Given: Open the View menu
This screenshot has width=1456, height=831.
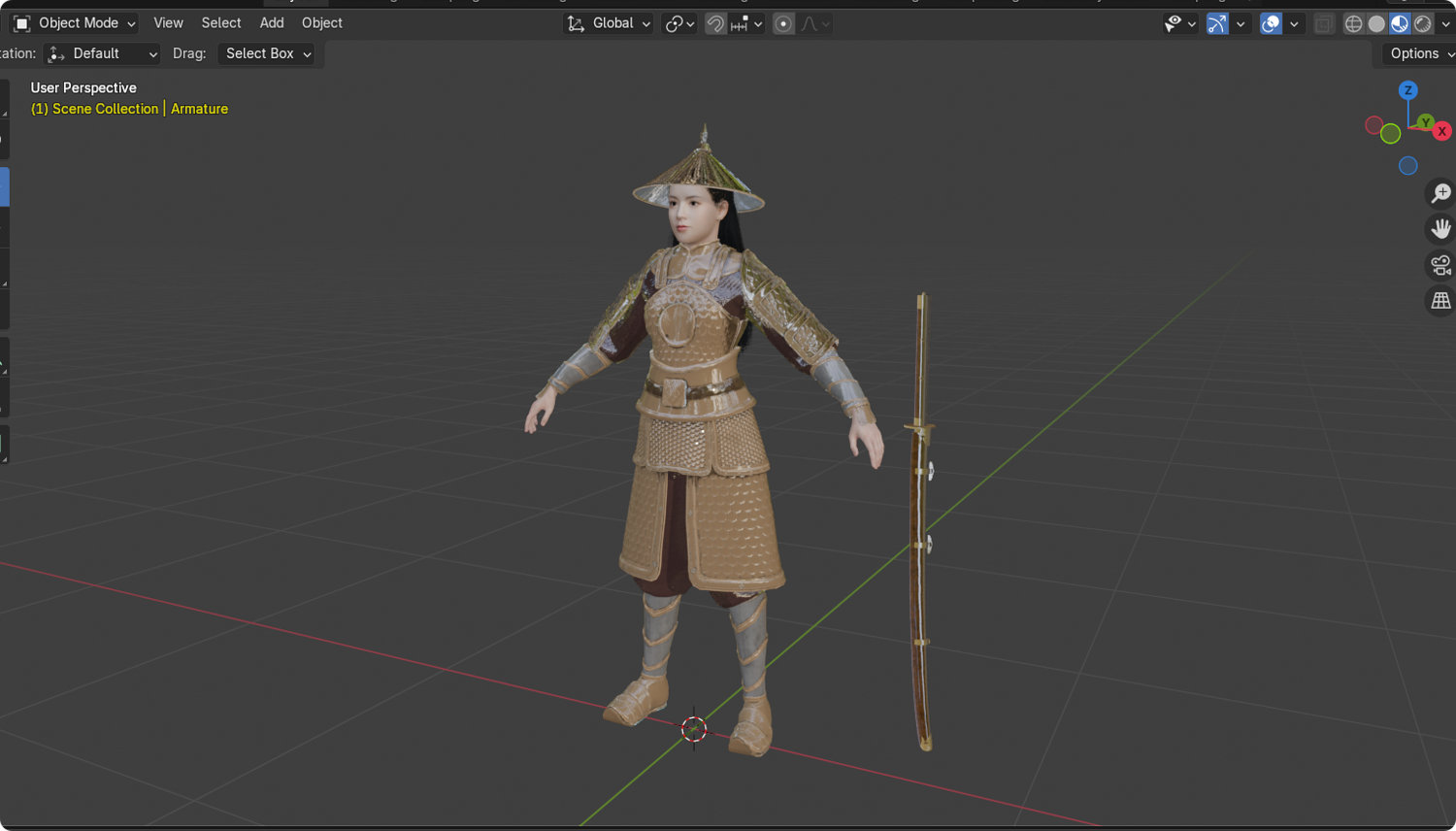Looking at the screenshot, I should point(168,23).
